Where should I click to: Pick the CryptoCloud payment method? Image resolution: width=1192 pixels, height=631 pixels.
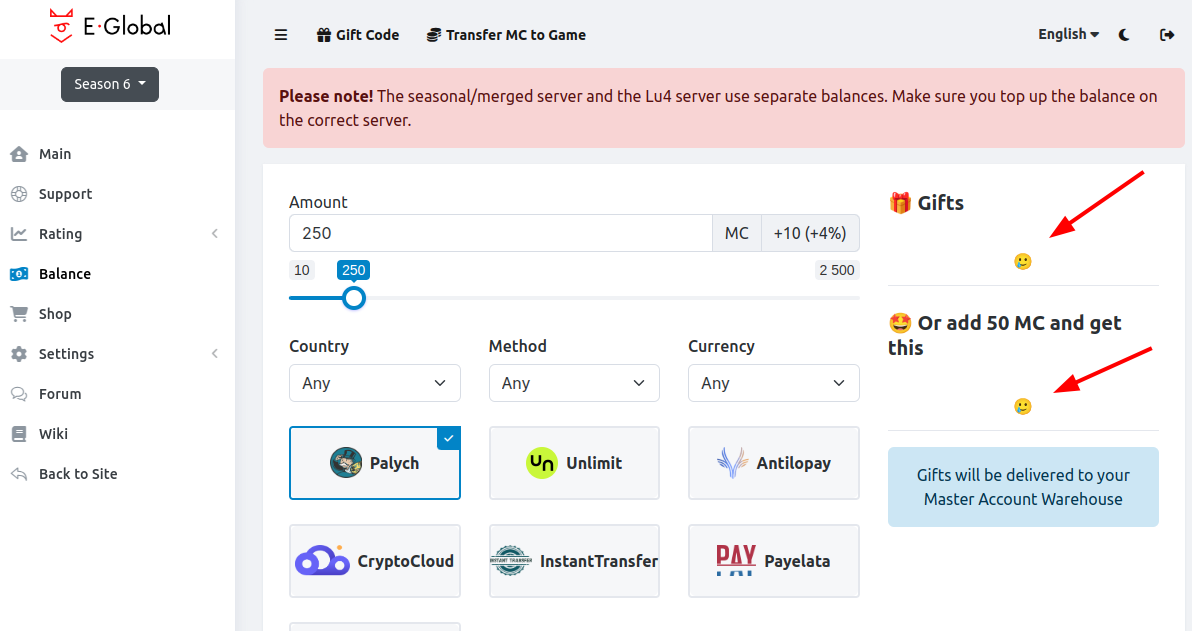(x=375, y=561)
